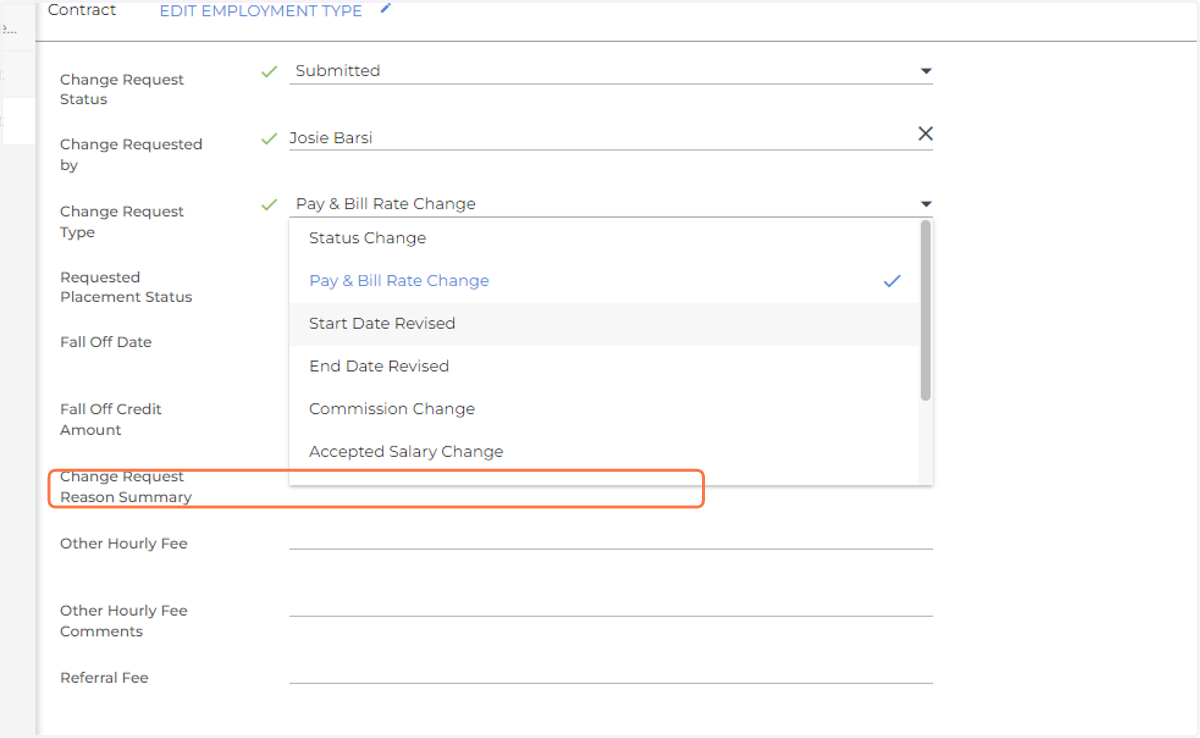Choose Start Date Revised from list

point(604,324)
